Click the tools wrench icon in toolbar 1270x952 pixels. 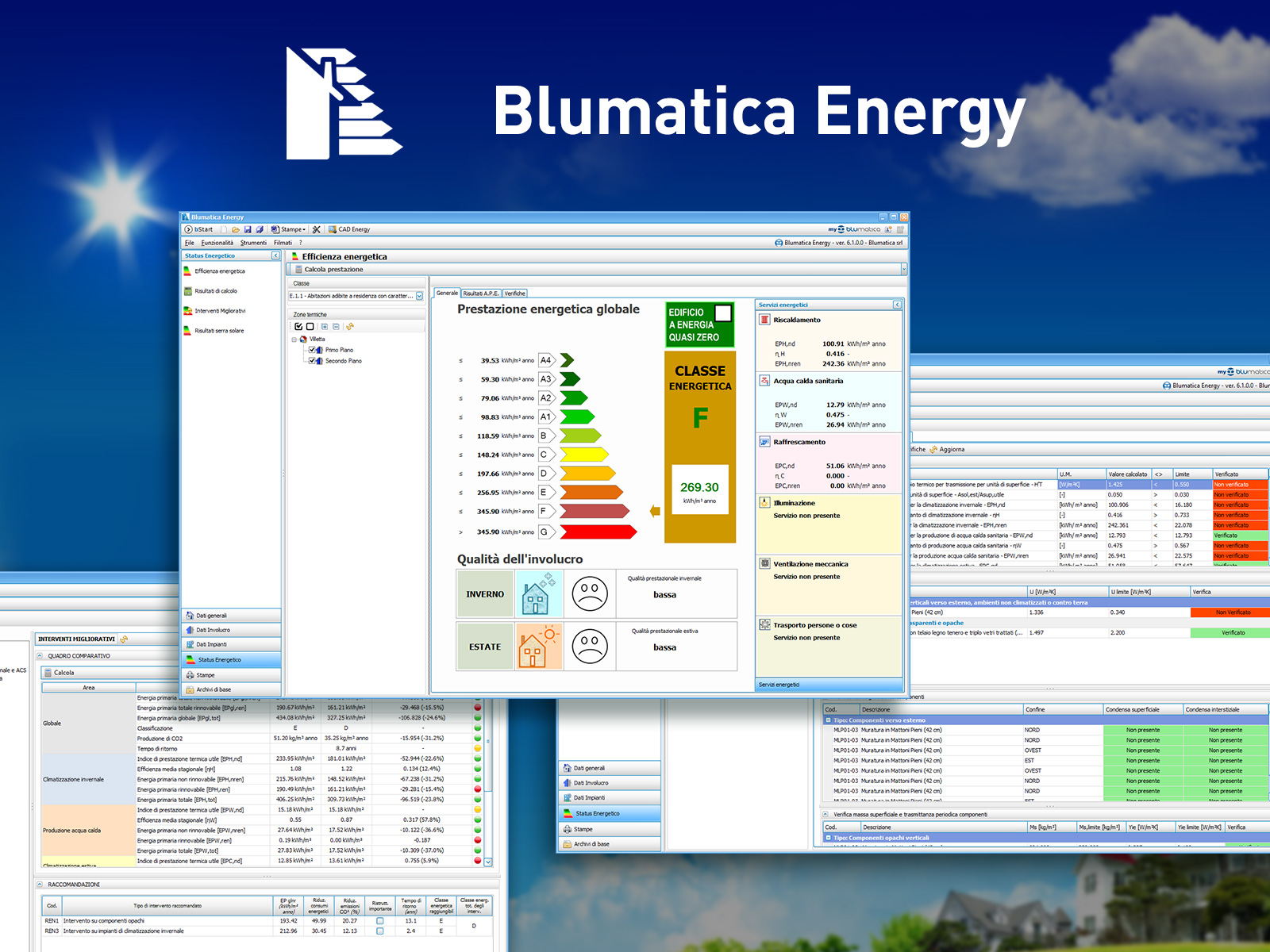(317, 229)
